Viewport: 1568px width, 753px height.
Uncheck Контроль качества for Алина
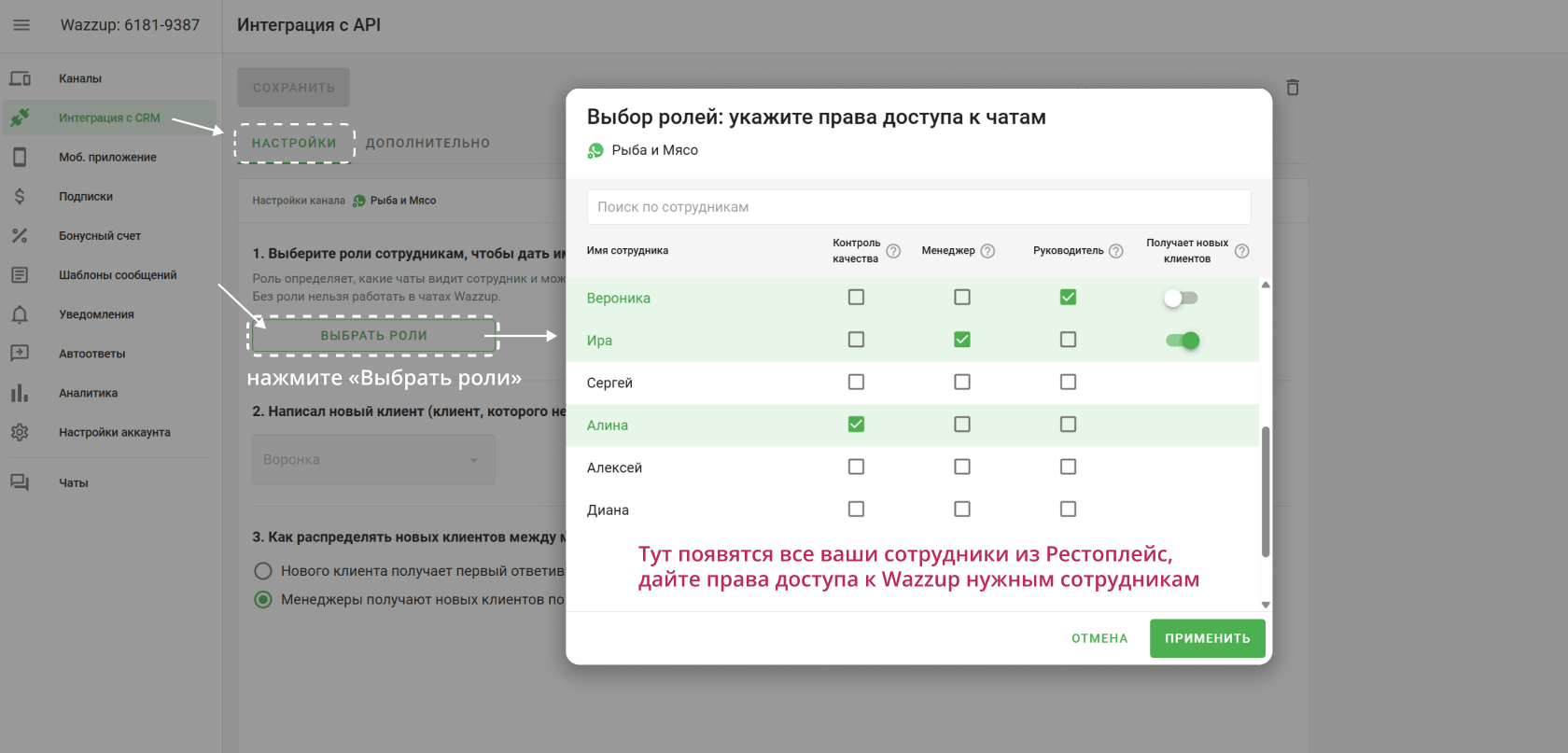click(x=856, y=424)
